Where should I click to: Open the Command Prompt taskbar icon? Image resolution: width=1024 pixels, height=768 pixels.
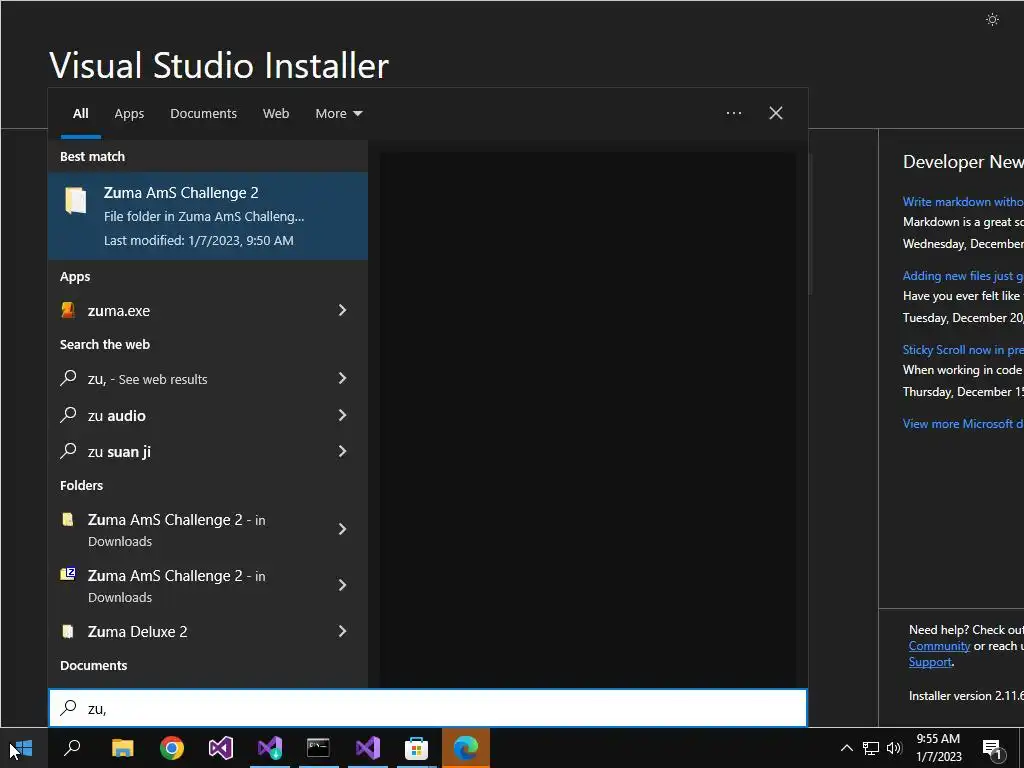click(319, 748)
